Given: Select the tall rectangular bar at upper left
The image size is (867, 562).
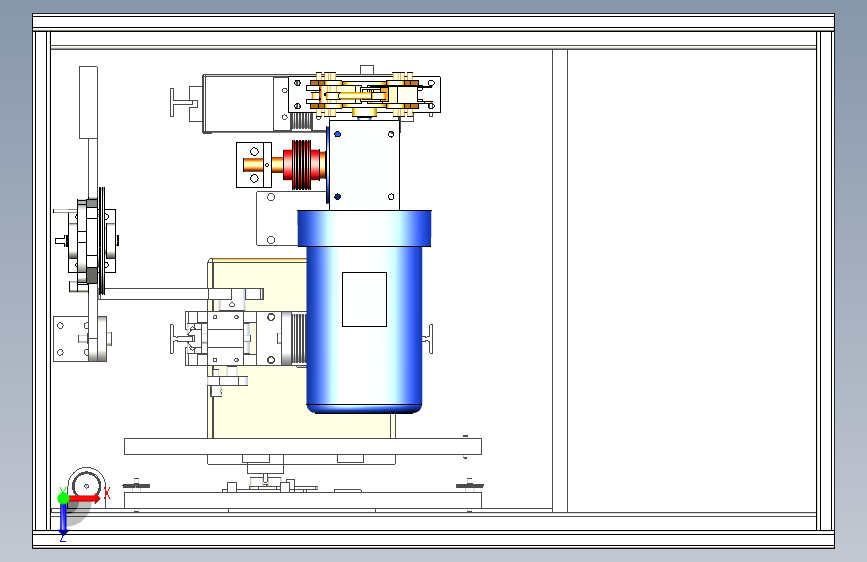Looking at the screenshot, I should (88, 102).
